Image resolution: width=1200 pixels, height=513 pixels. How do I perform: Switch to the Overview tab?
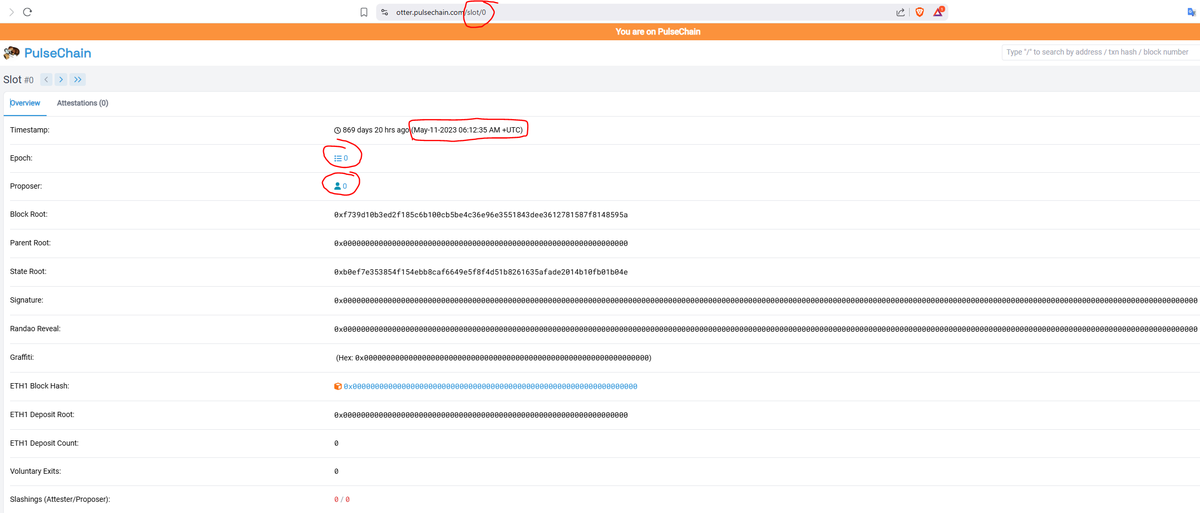25,103
